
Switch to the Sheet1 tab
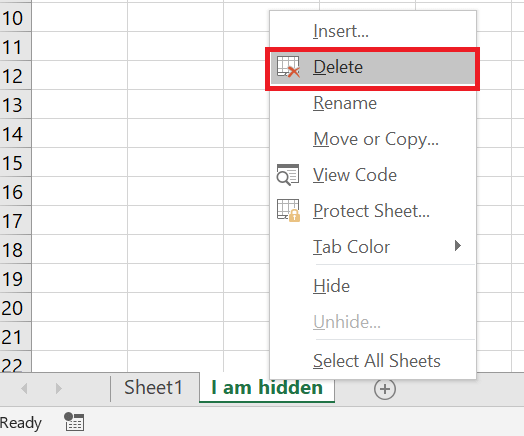coord(153,388)
